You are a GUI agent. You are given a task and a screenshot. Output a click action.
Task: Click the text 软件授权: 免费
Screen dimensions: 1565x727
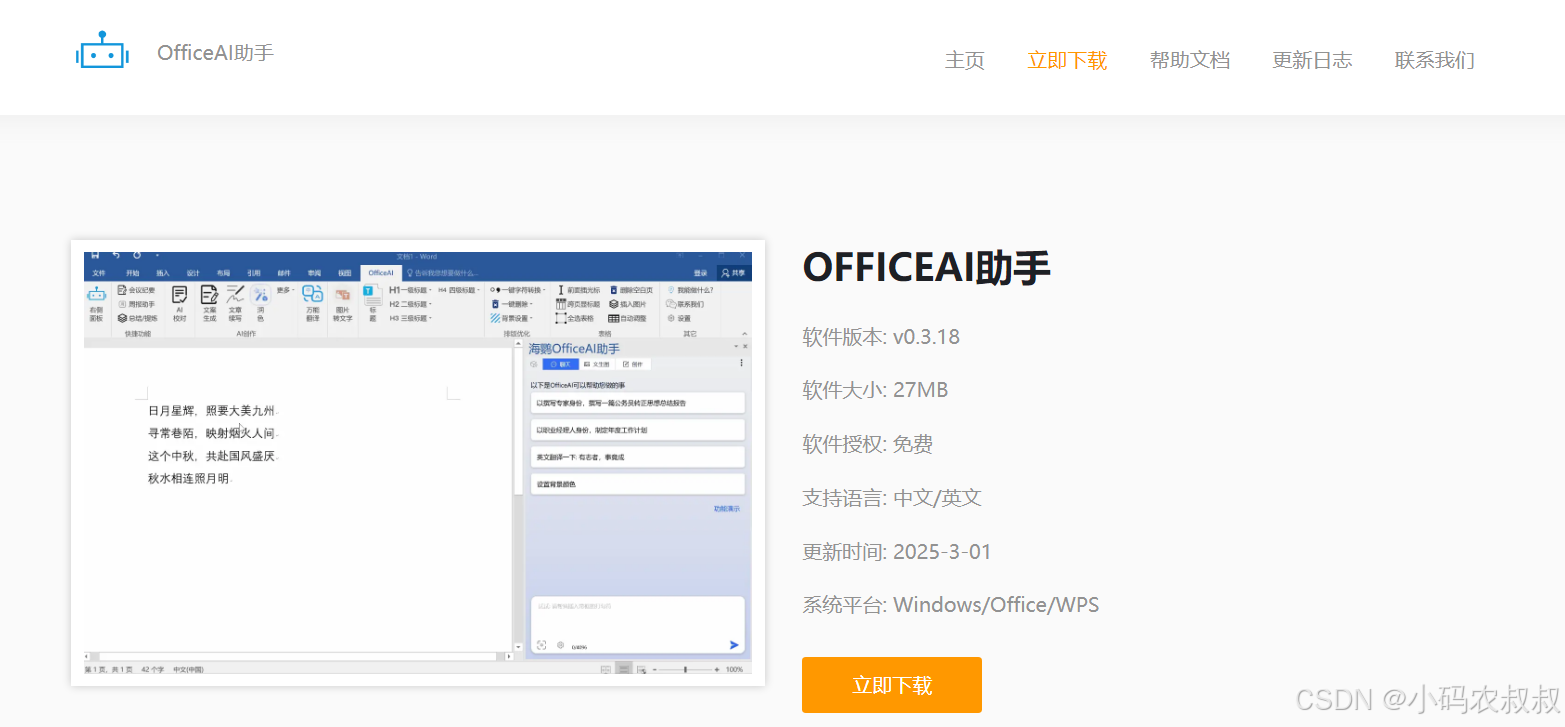tap(868, 444)
